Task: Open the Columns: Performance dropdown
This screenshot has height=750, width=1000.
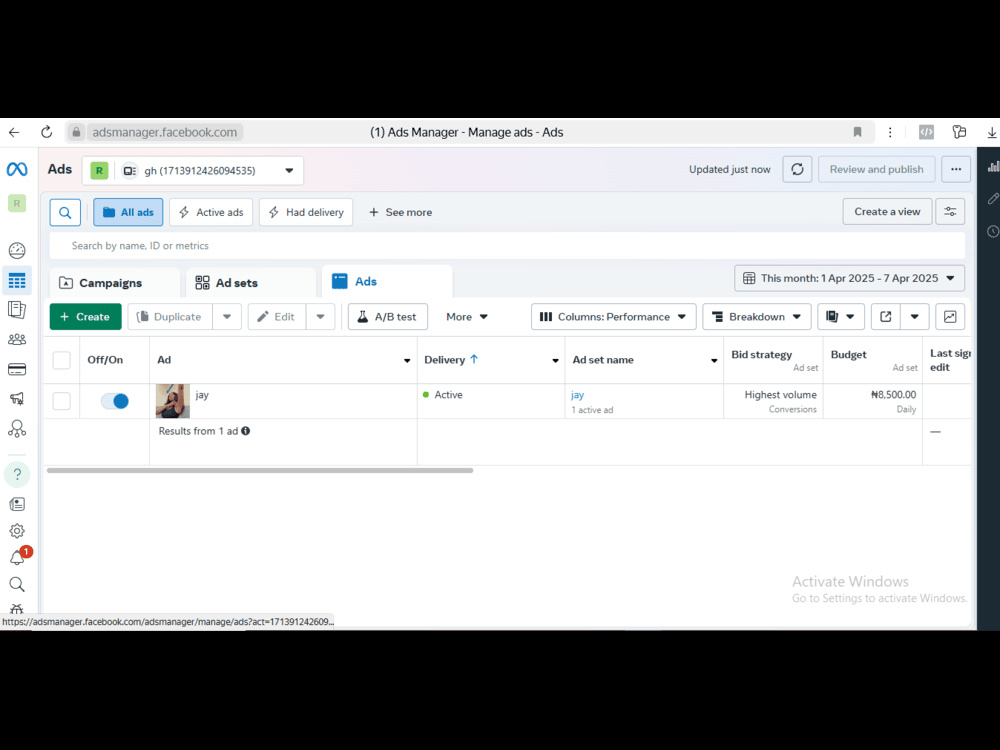Action: click(x=613, y=316)
